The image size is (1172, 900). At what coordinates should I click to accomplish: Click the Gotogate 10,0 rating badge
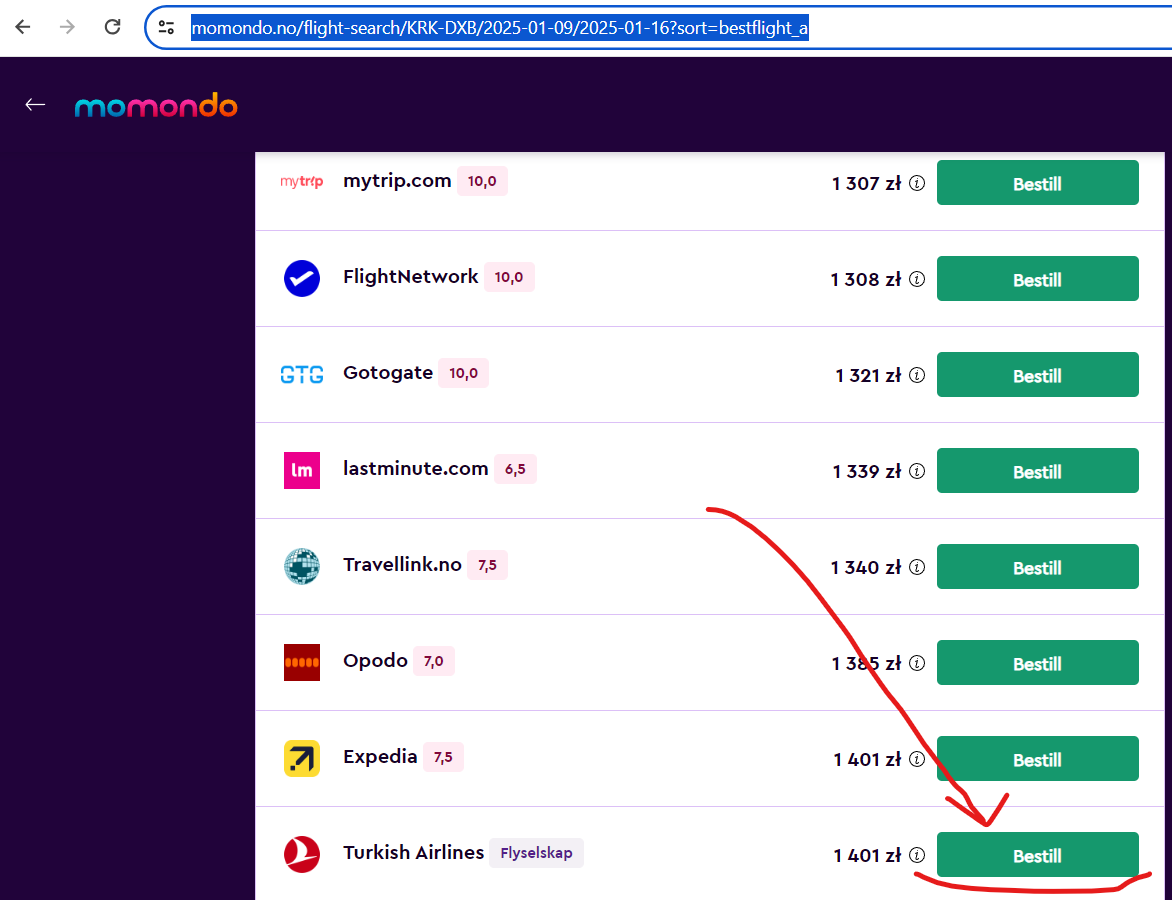(x=463, y=373)
